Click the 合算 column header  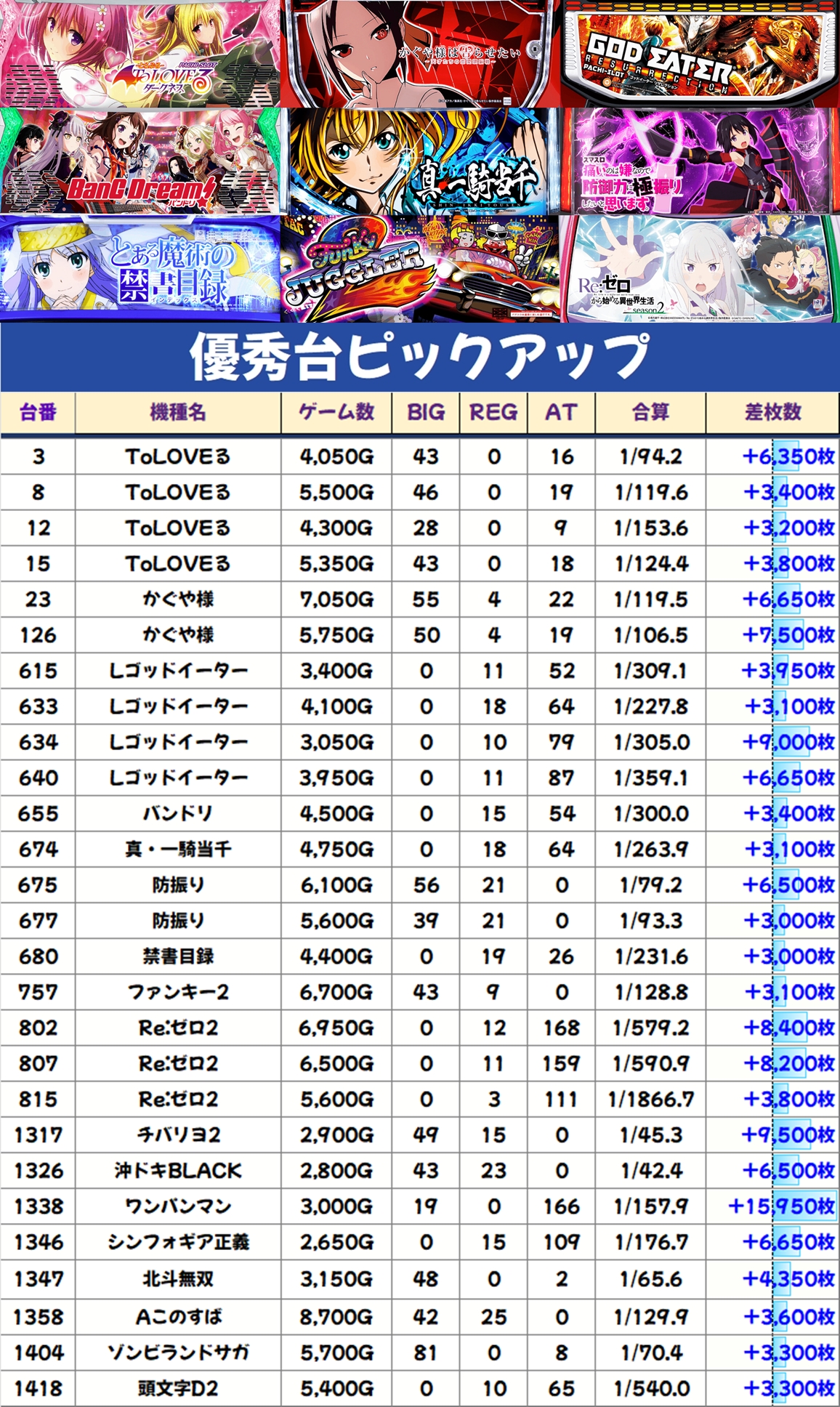pyautogui.click(x=650, y=413)
